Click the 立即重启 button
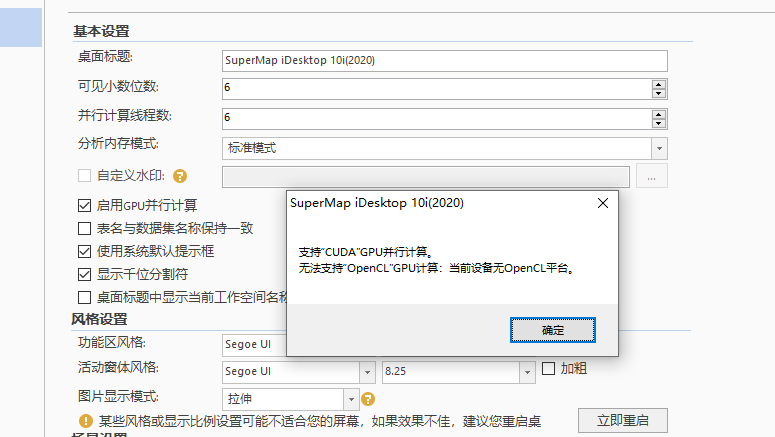This screenshot has height=437, width=775. point(623,420)
